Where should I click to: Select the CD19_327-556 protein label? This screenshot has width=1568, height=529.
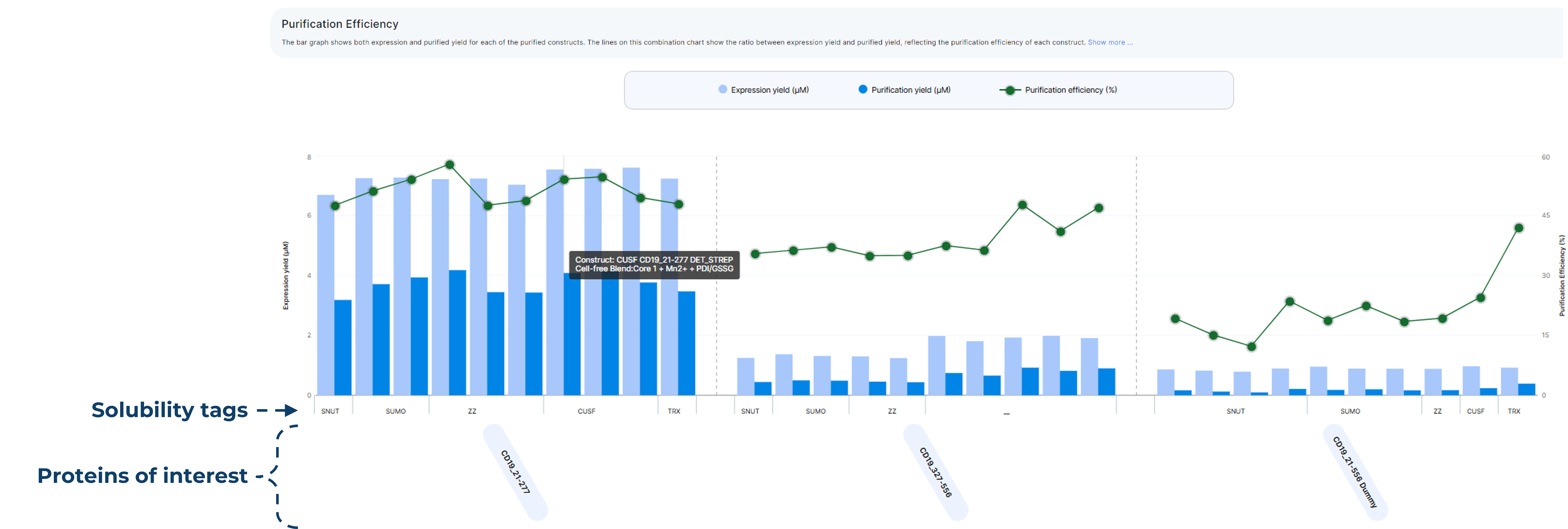click(x=935, y=472)
